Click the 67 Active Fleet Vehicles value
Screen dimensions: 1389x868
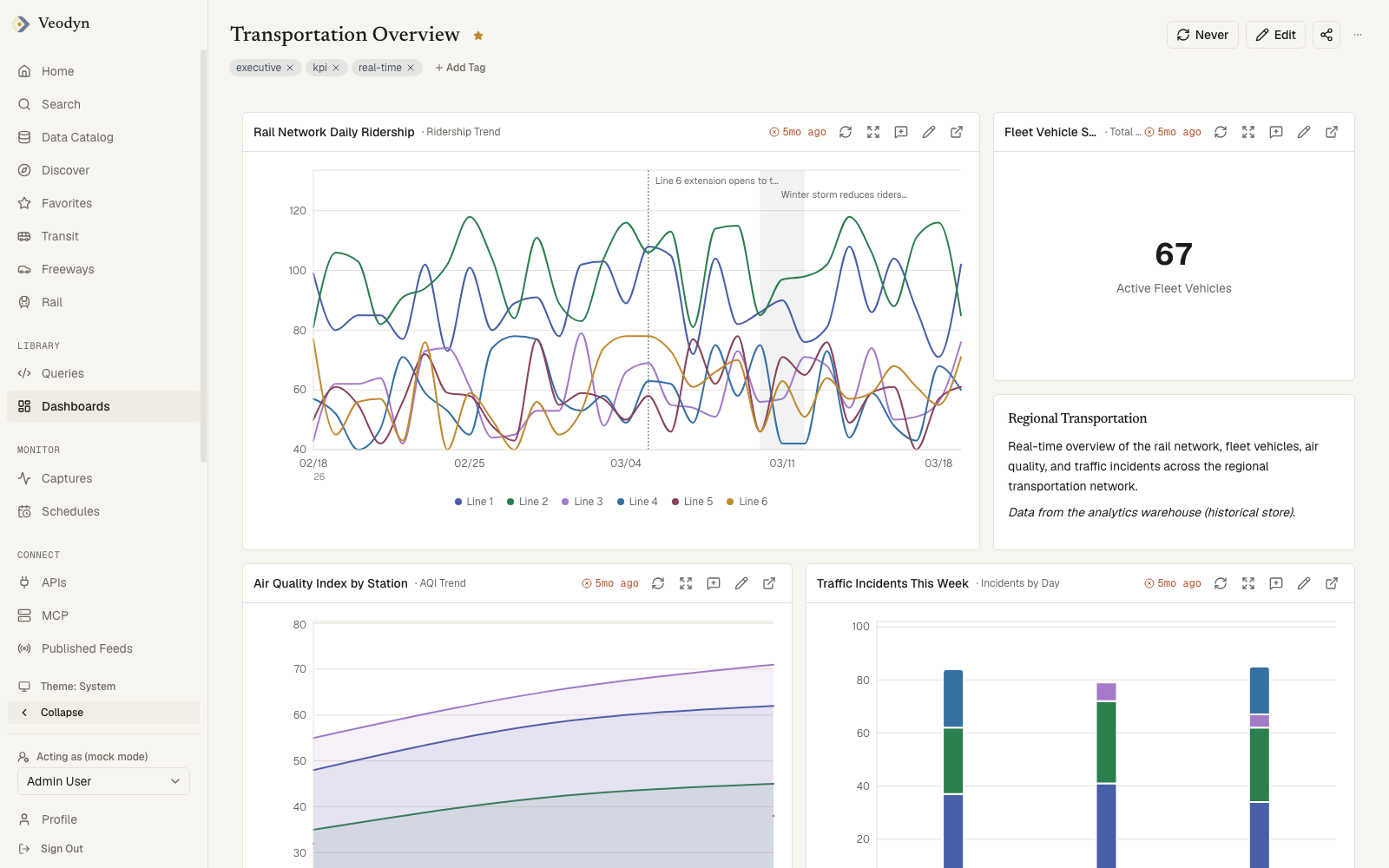click(1174, 254)
